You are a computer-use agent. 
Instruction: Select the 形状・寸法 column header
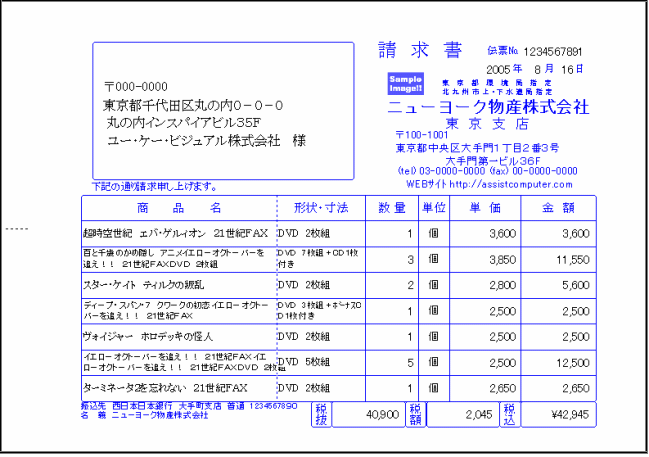[321, 208]
